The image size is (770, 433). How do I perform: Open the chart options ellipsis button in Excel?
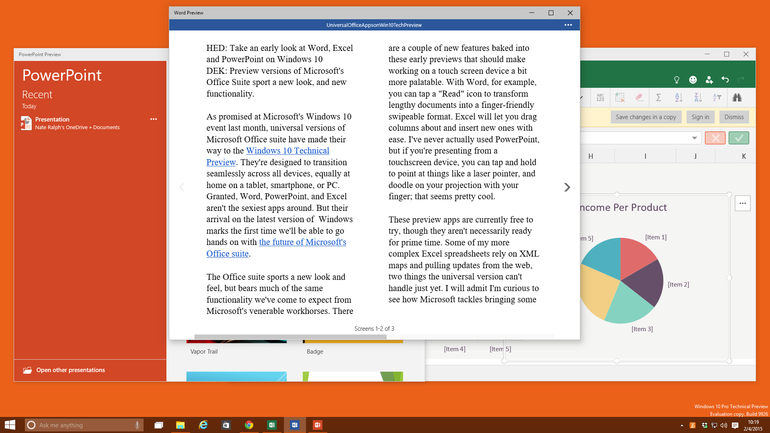(x=742, y=203)
